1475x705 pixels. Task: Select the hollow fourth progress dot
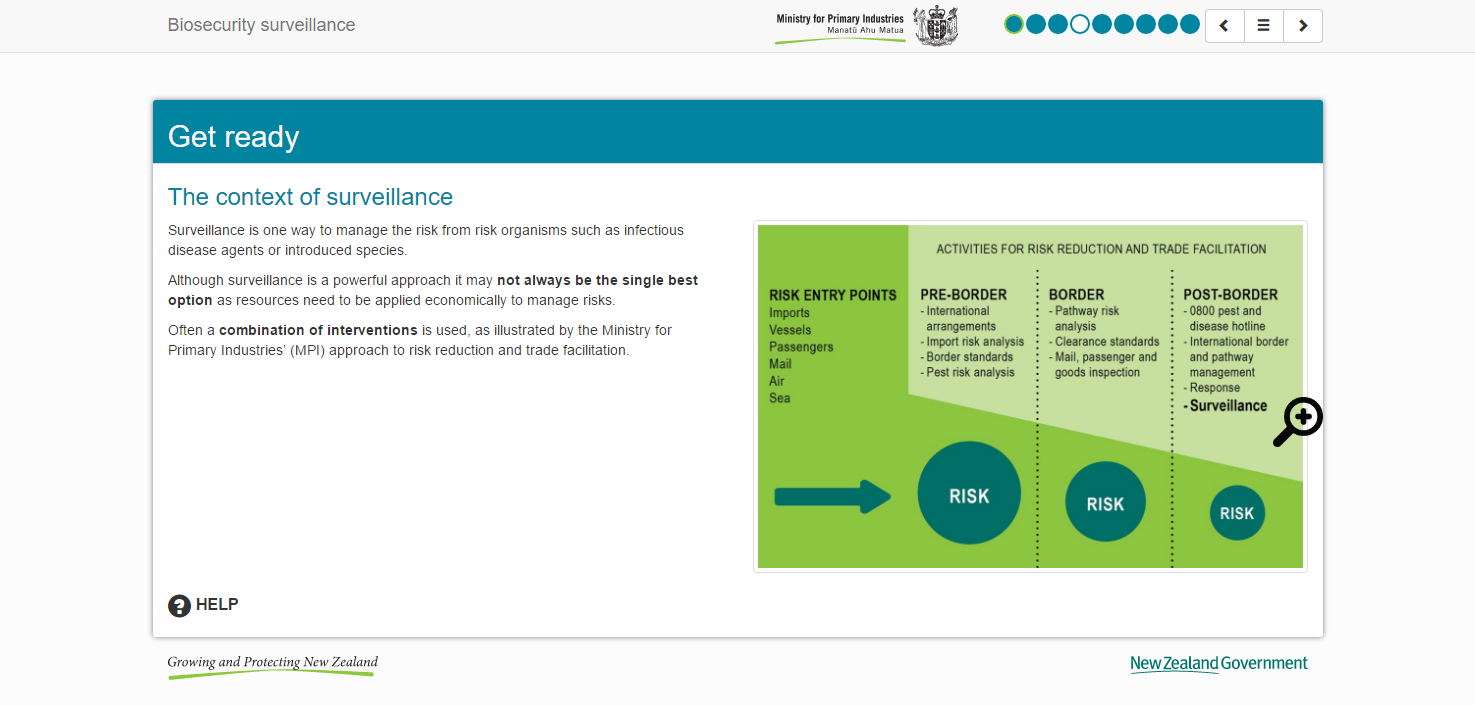click(1080, 24)
